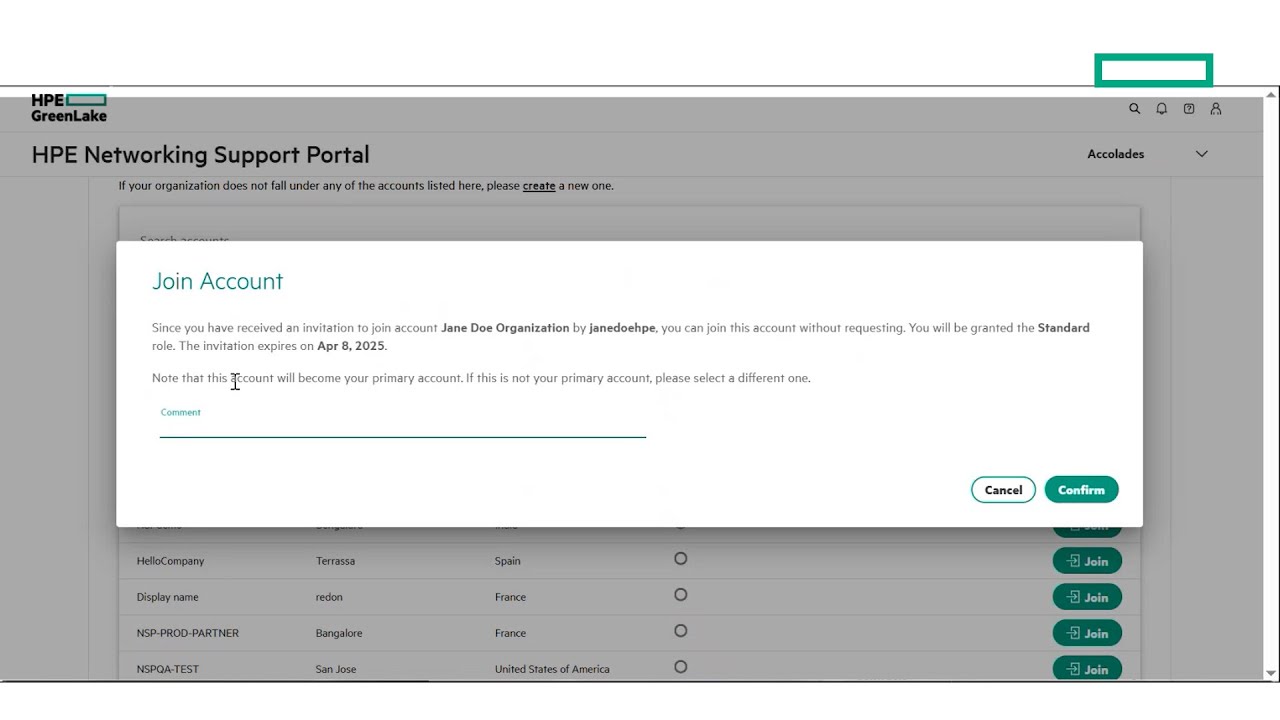Open the user profile icon
Image resolution: width=1280 pixels, height=720 pixels.
(1216, 109)
